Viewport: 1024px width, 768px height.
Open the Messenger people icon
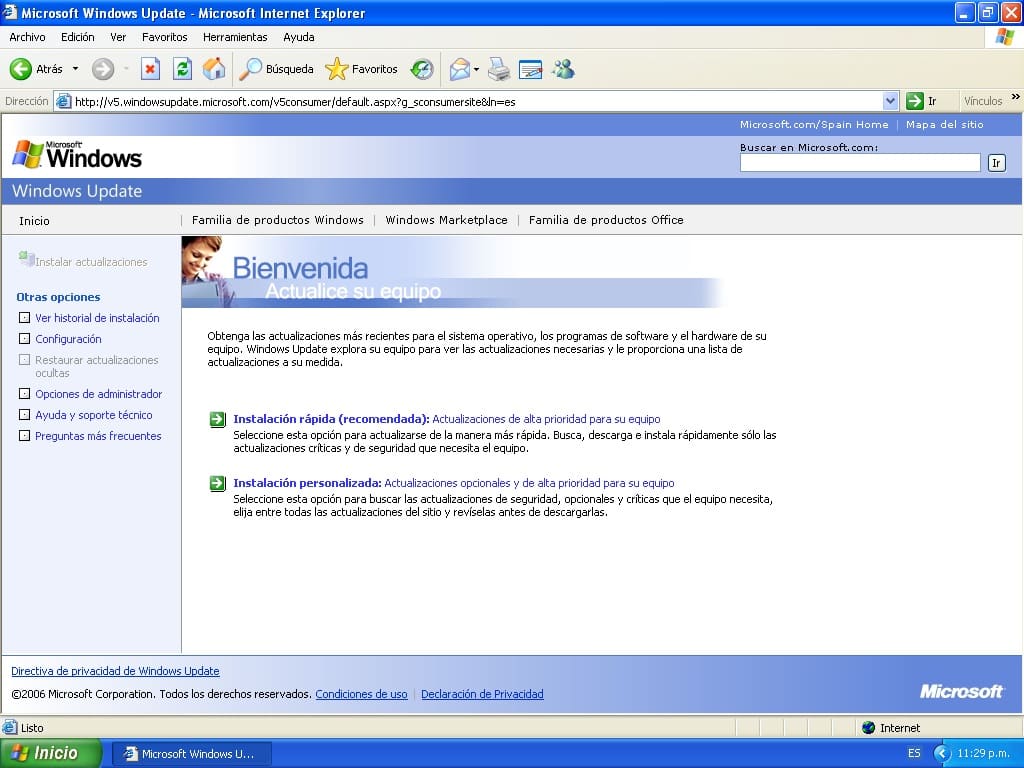click(563, 69)
